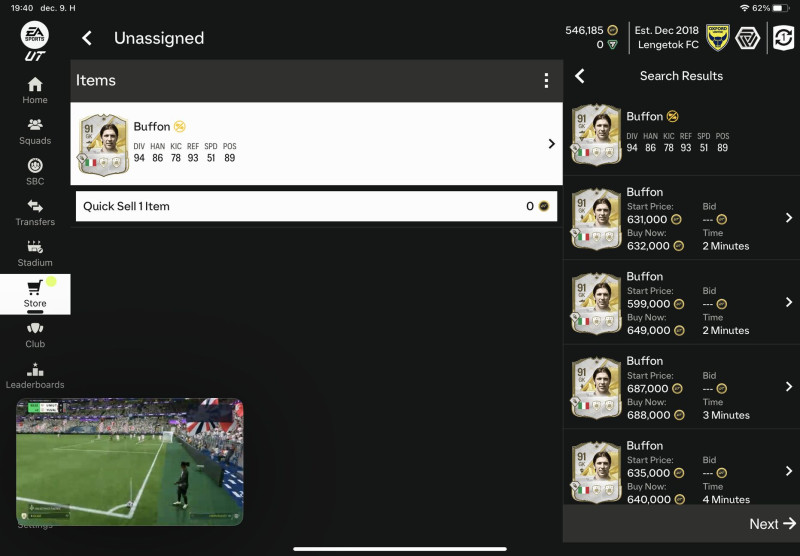Go back from Search Results panel
800x556 pixels.
click(x=580, y=76)
